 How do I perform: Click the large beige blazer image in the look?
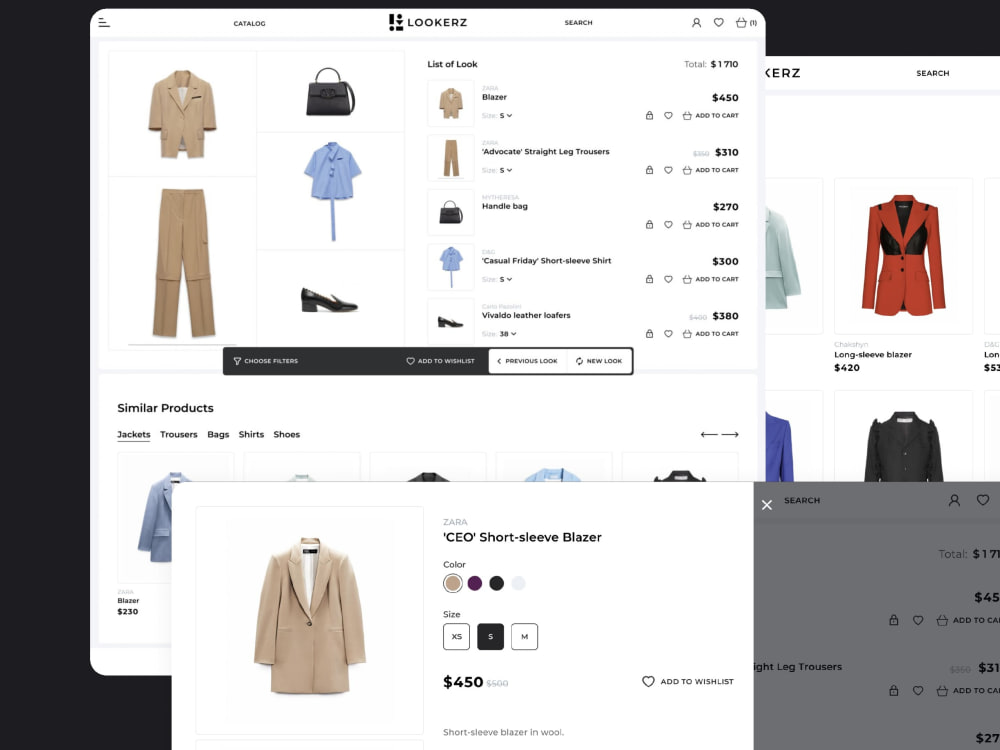(182, 114)
